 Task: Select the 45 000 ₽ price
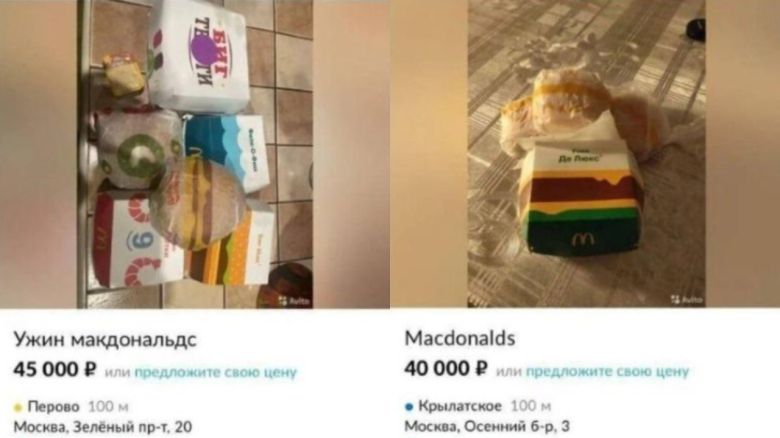[x=55, y=369]
